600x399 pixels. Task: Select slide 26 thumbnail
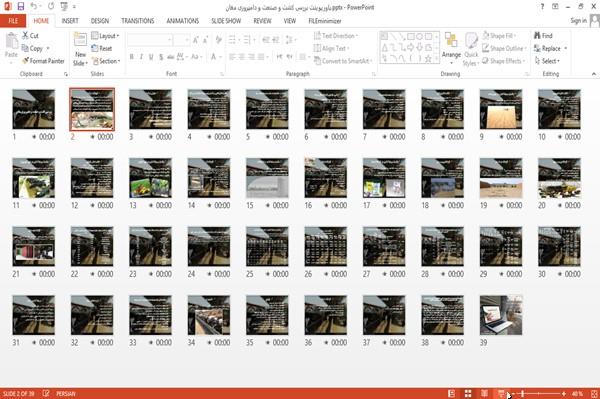[326, 246]
